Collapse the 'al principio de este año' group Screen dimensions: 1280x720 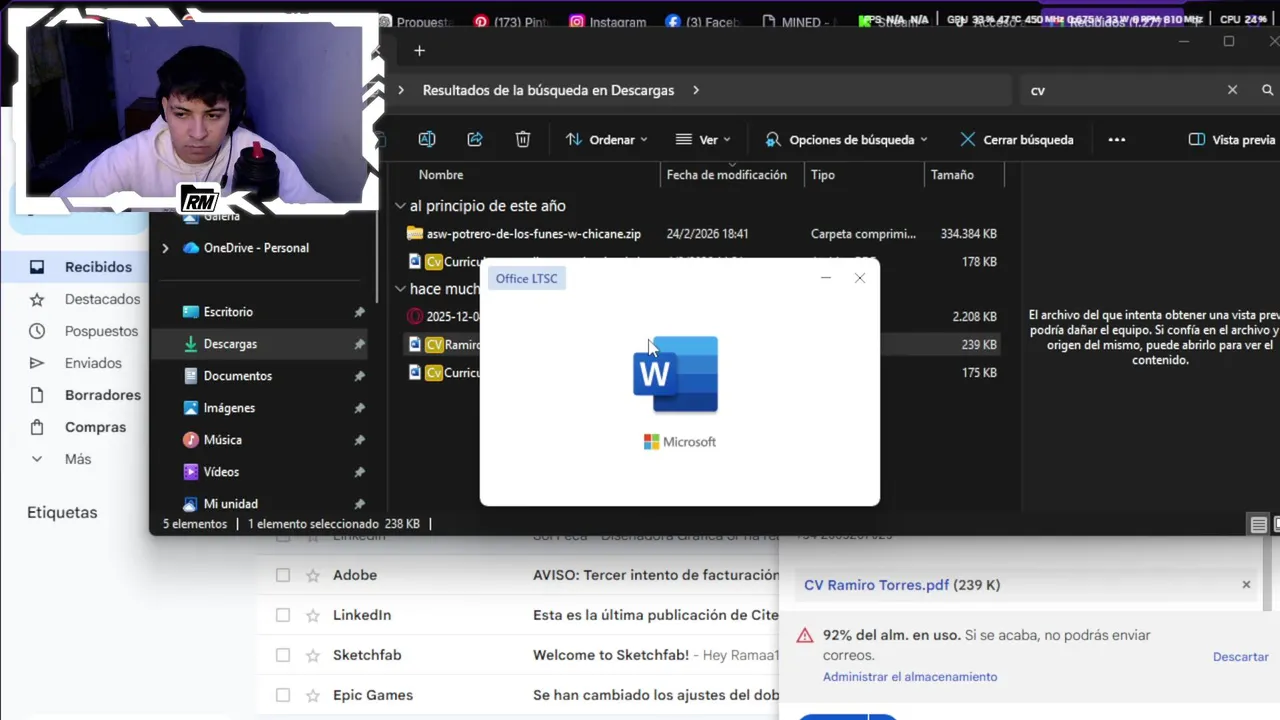click(x=400, y=206)
